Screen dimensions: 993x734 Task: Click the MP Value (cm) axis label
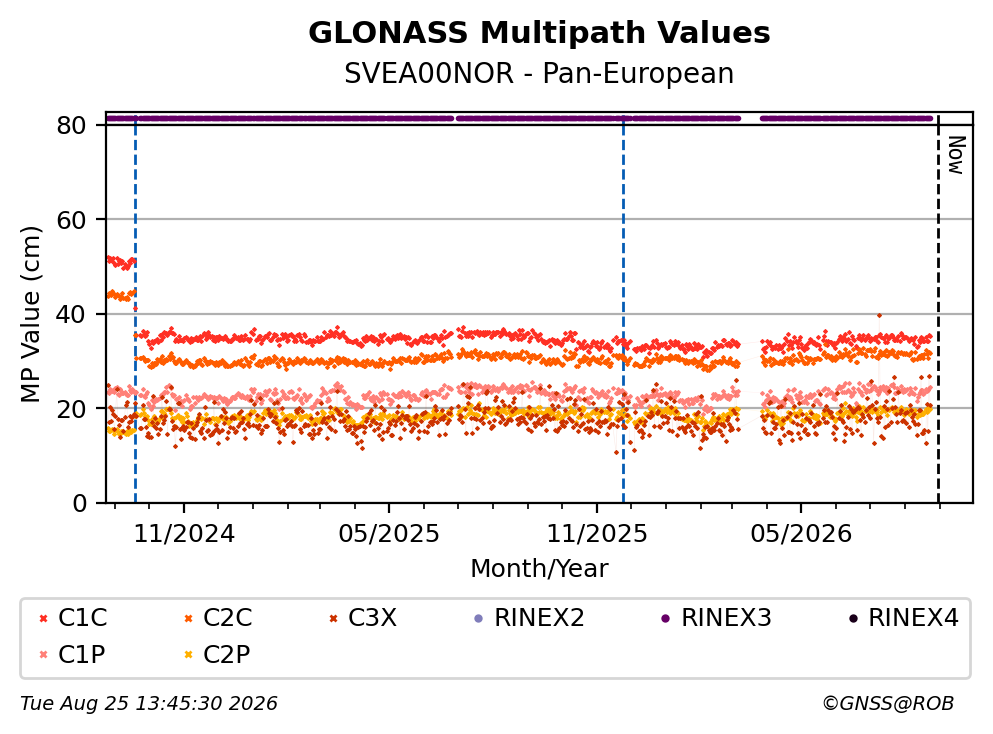coord(30,314)
